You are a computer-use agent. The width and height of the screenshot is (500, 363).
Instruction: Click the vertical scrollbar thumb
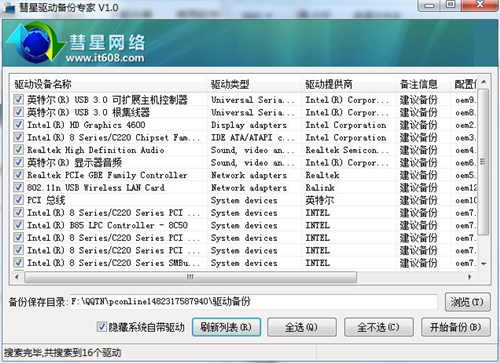(x=484, y=162)
